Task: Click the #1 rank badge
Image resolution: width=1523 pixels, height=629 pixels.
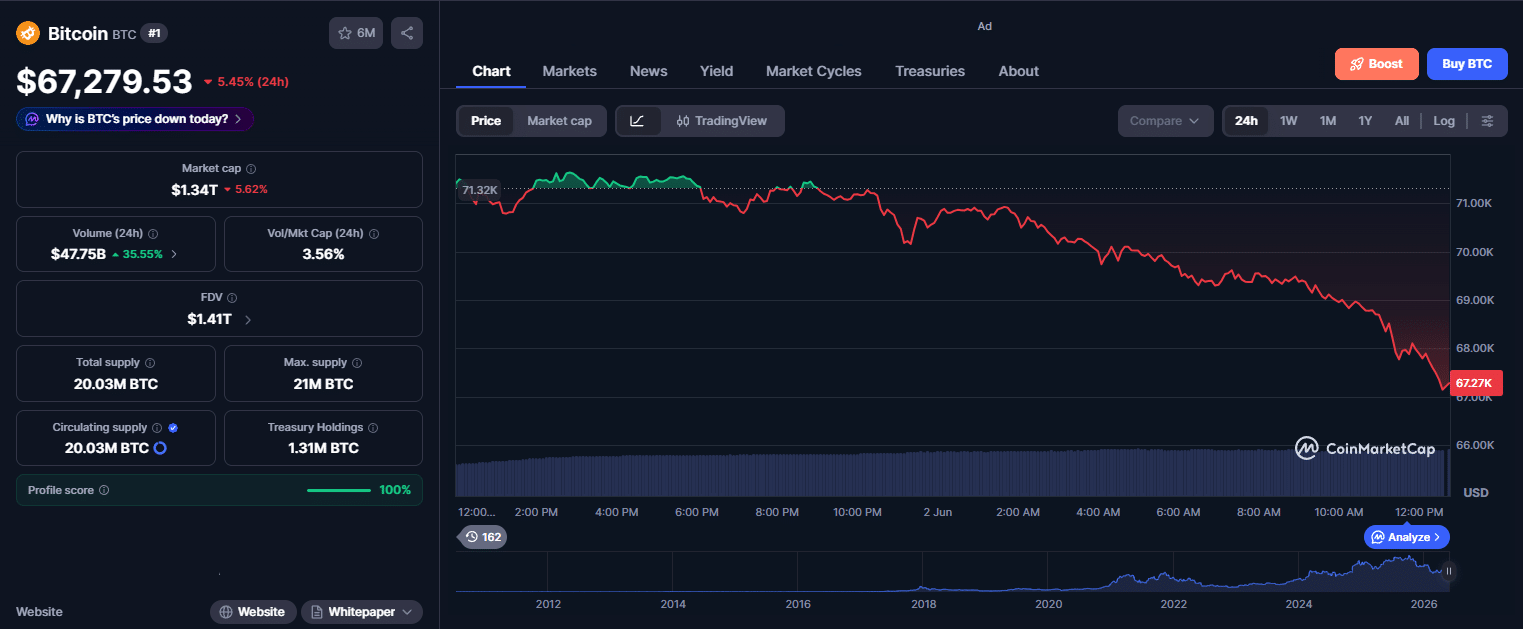Action: (x=154, y=33)
